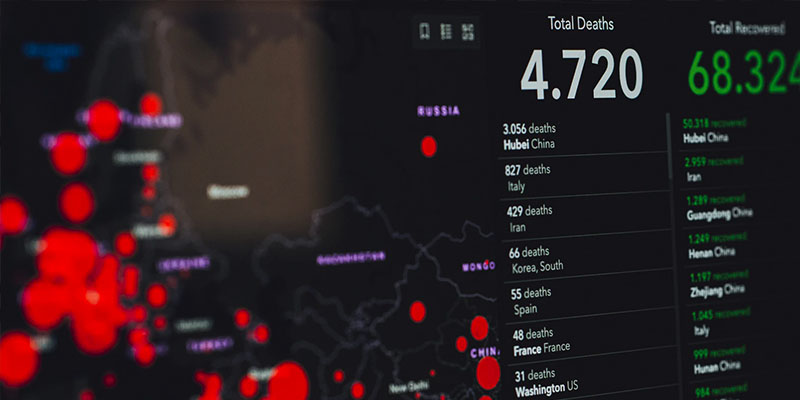Click the CHINA map label

tap(485, 353)
